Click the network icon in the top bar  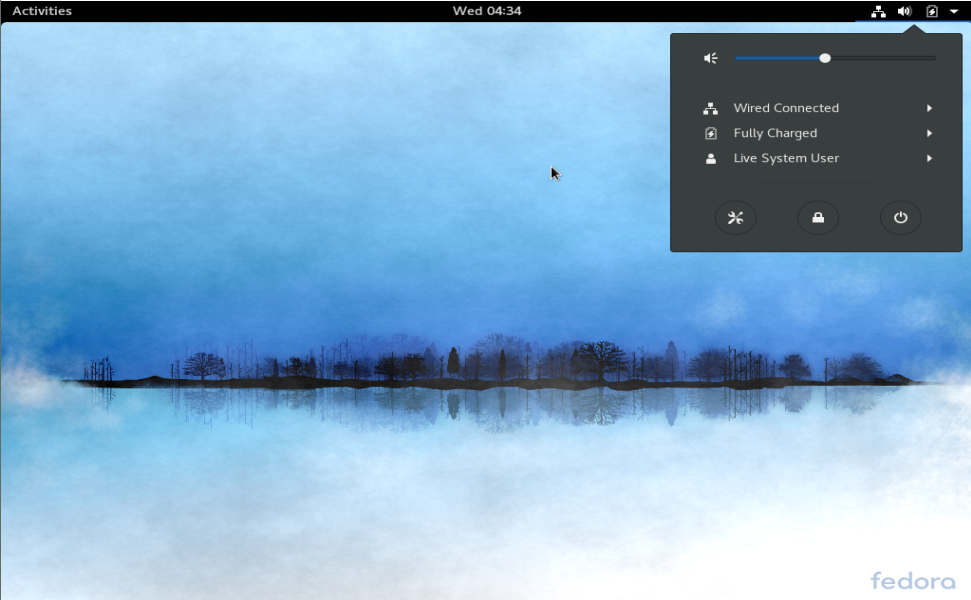coord(878,11)
